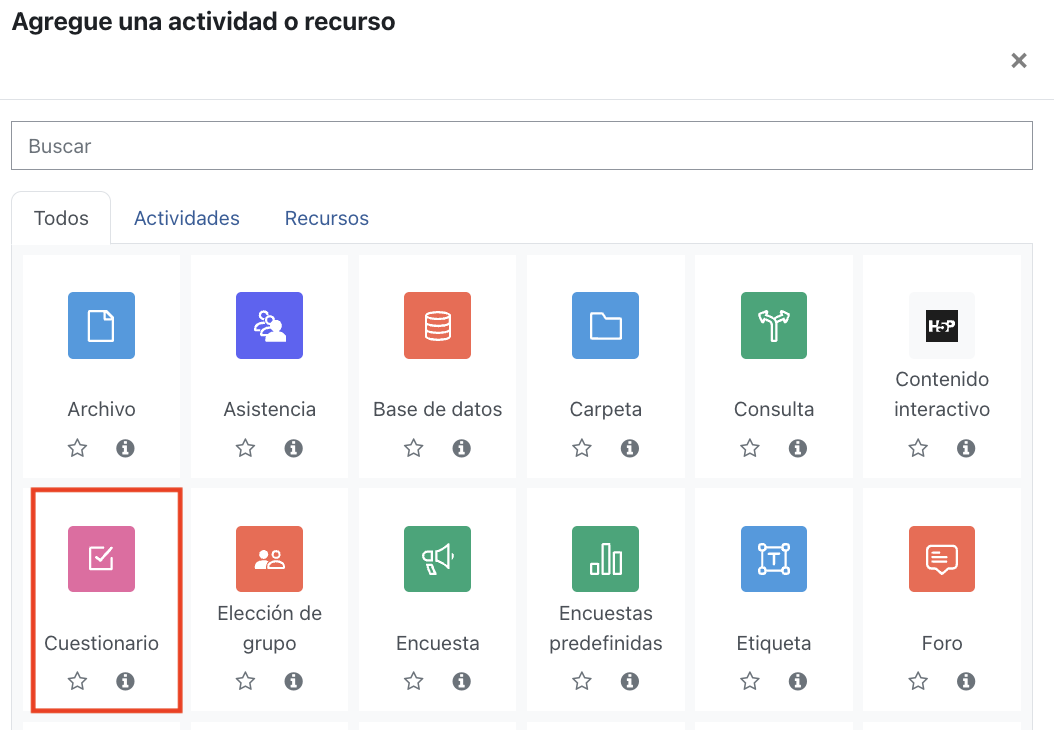The width and height of the screenshot is (1054, 730).
Task: Show info for Cuestionario
Action: click(x=125, y=681)
